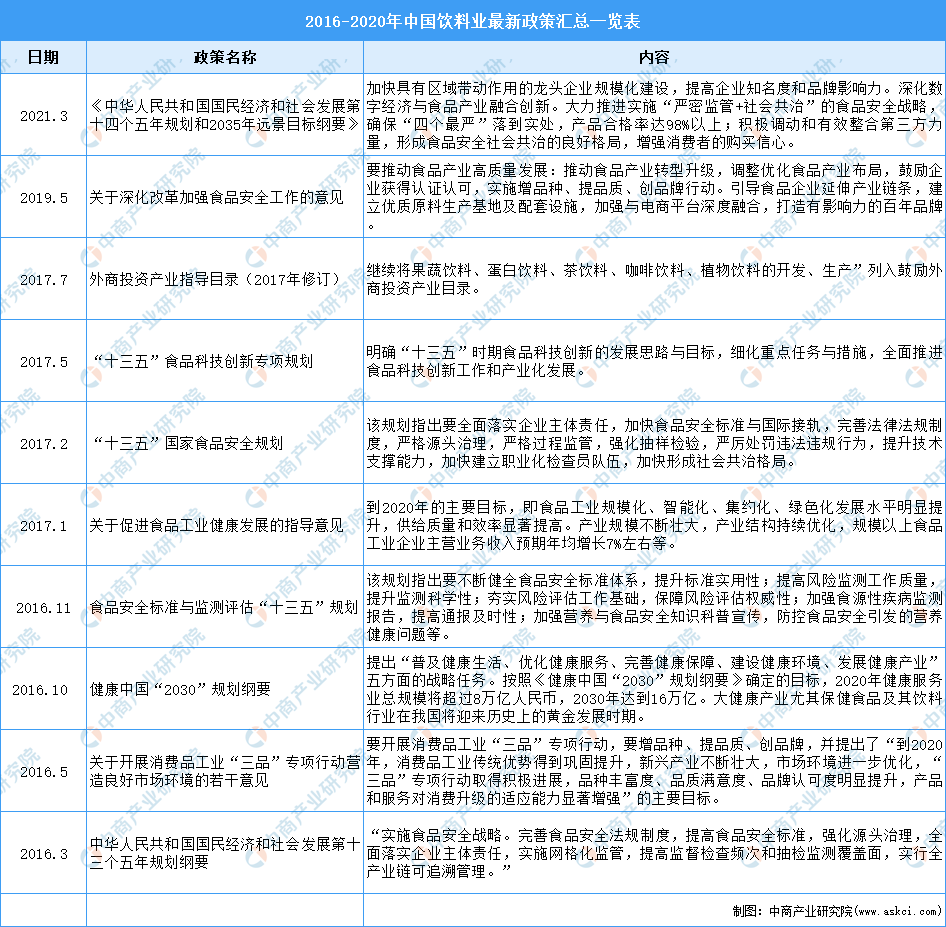946x927 pixels.
Task: Click the date cell "2016.10"
Action: pyautogui.click(x=40, y=690)
